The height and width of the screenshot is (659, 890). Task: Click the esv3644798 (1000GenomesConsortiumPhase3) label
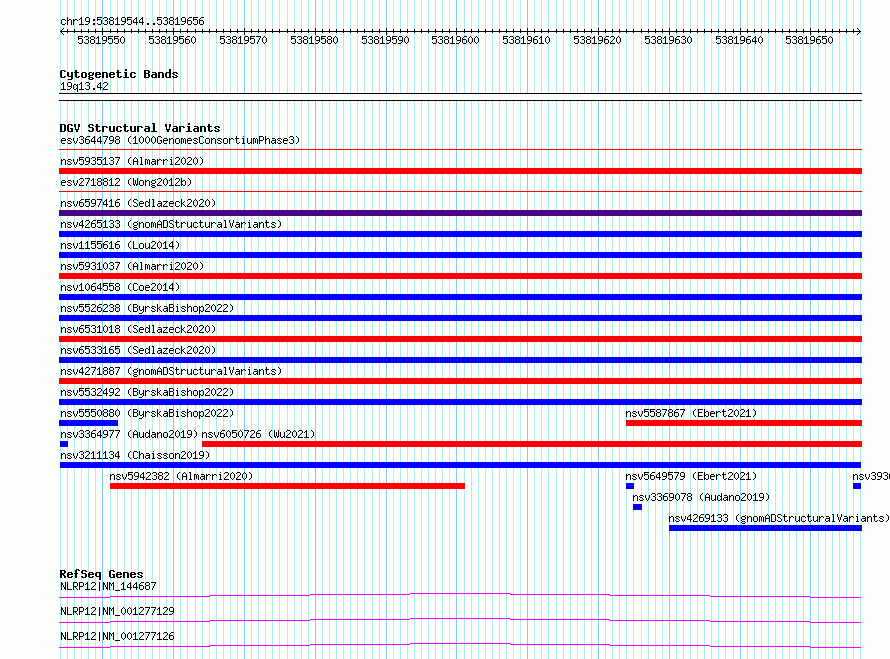tap(180, 140)
